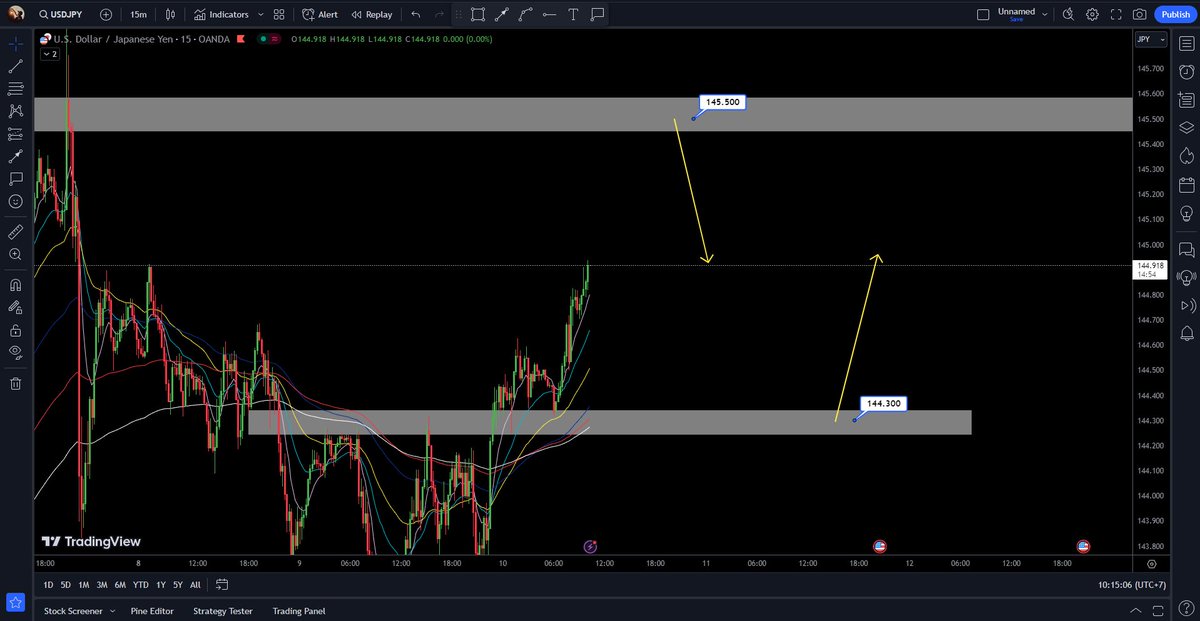Image resolution: width=1200 pixels, height=621 pixels.
Task: Select the curve path tool in favorites toolbar
Action: tap(526, 14)
